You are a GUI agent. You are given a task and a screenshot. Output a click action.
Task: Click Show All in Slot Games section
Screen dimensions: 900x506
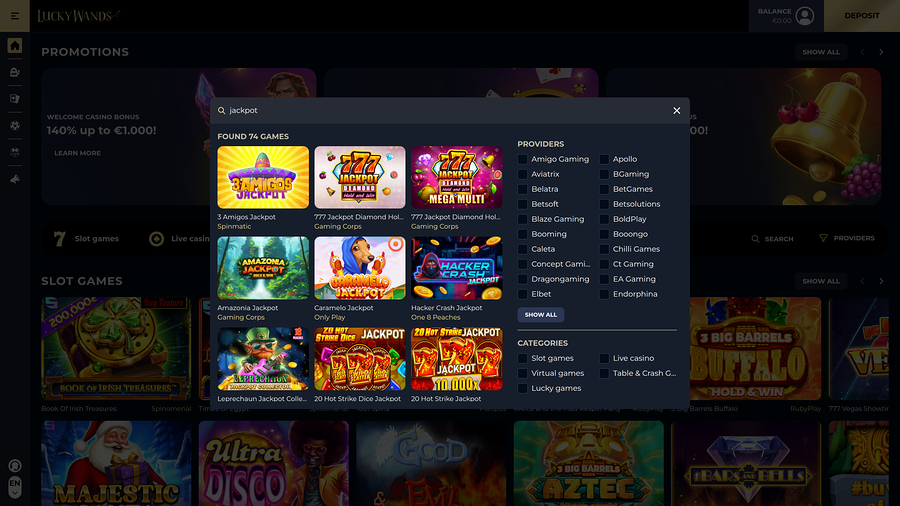click(821, 281)
